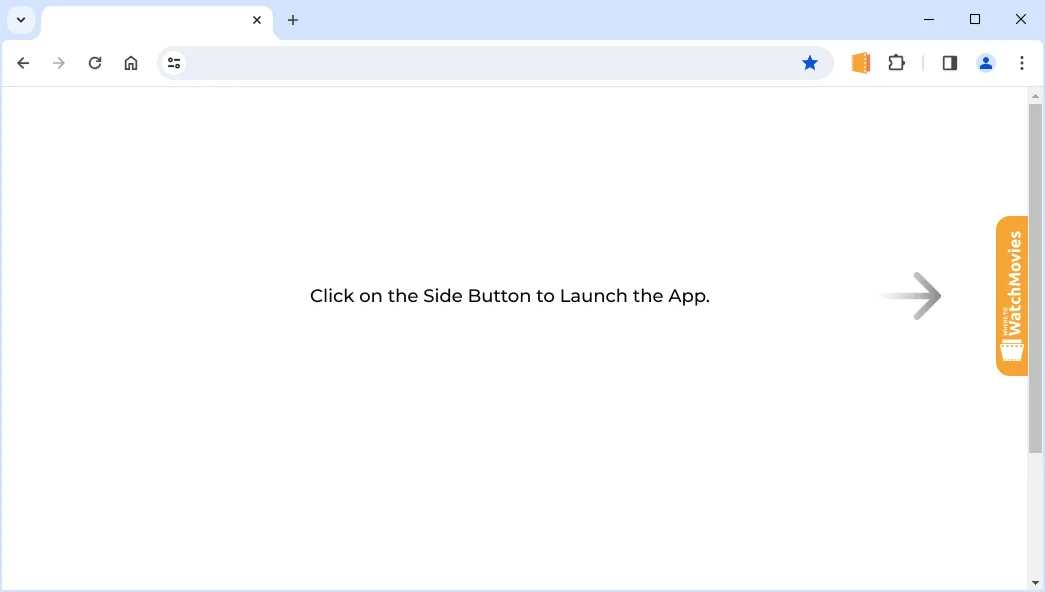
Task: View site information icon in address bar
Action: pyautogui.click(x=175, y=63)
